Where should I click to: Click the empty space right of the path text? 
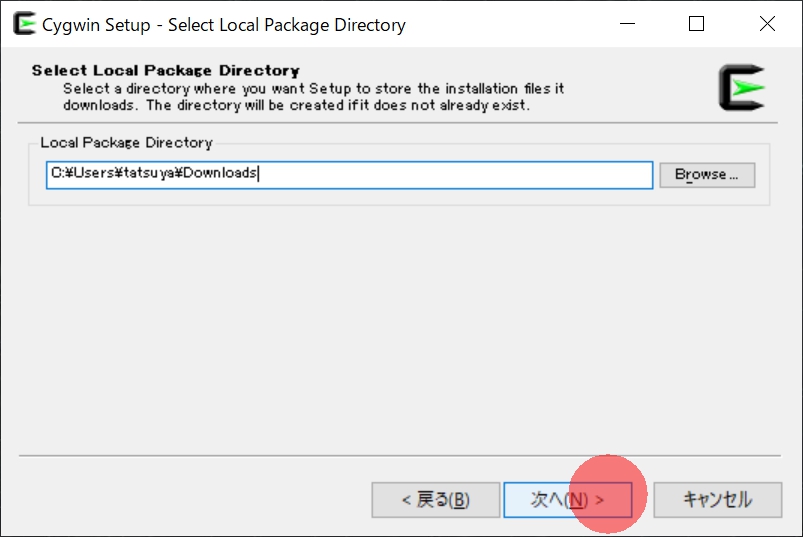pos(456,175)
